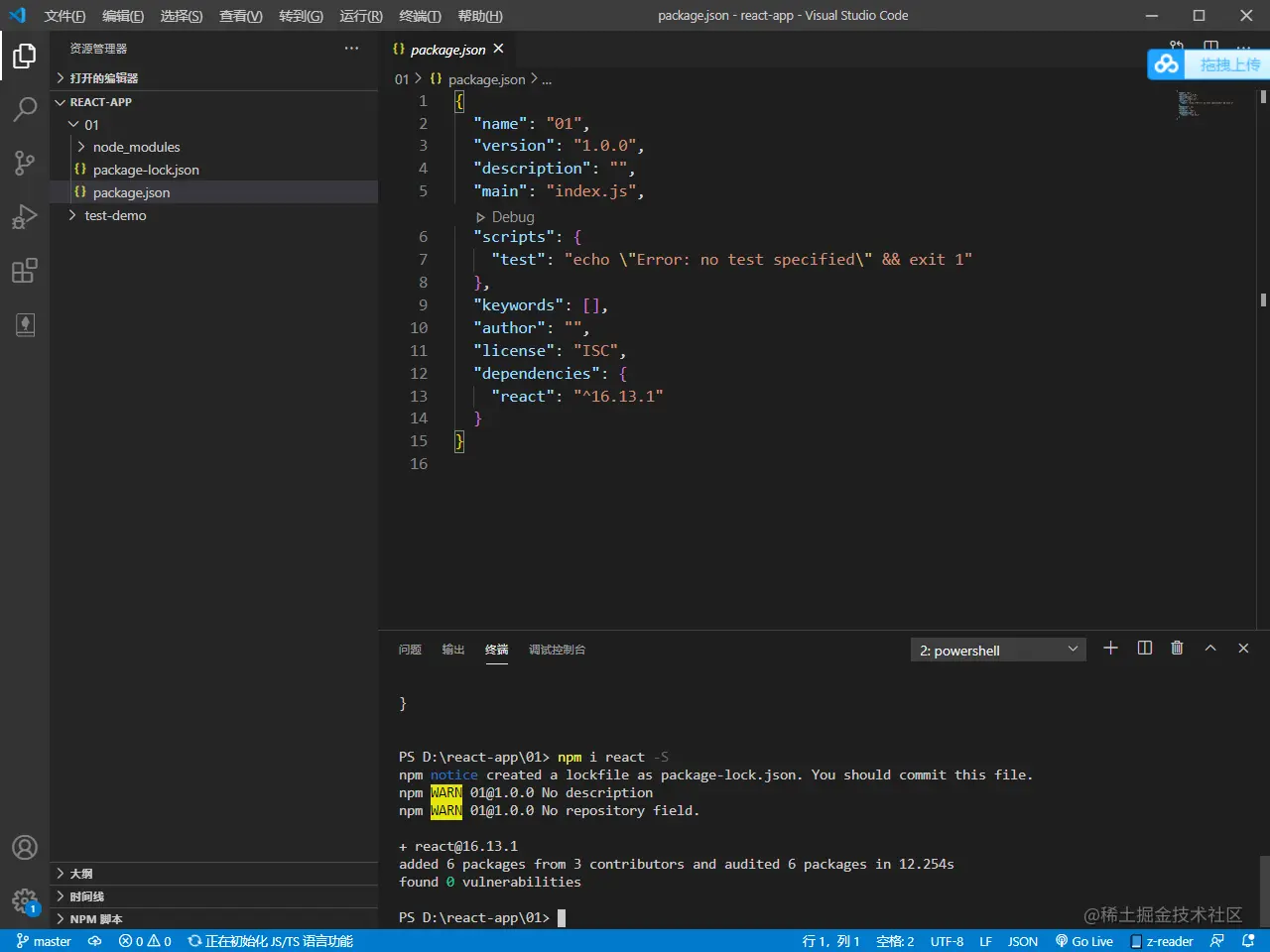Open the Search view in activity bar
The image size is (1270, 952).
pos(25,109)
